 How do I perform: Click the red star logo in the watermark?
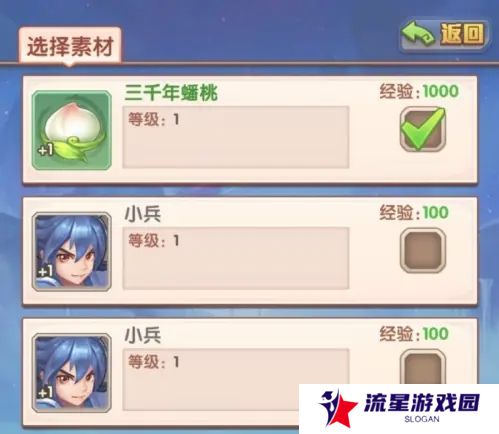(x=338, y=409)
